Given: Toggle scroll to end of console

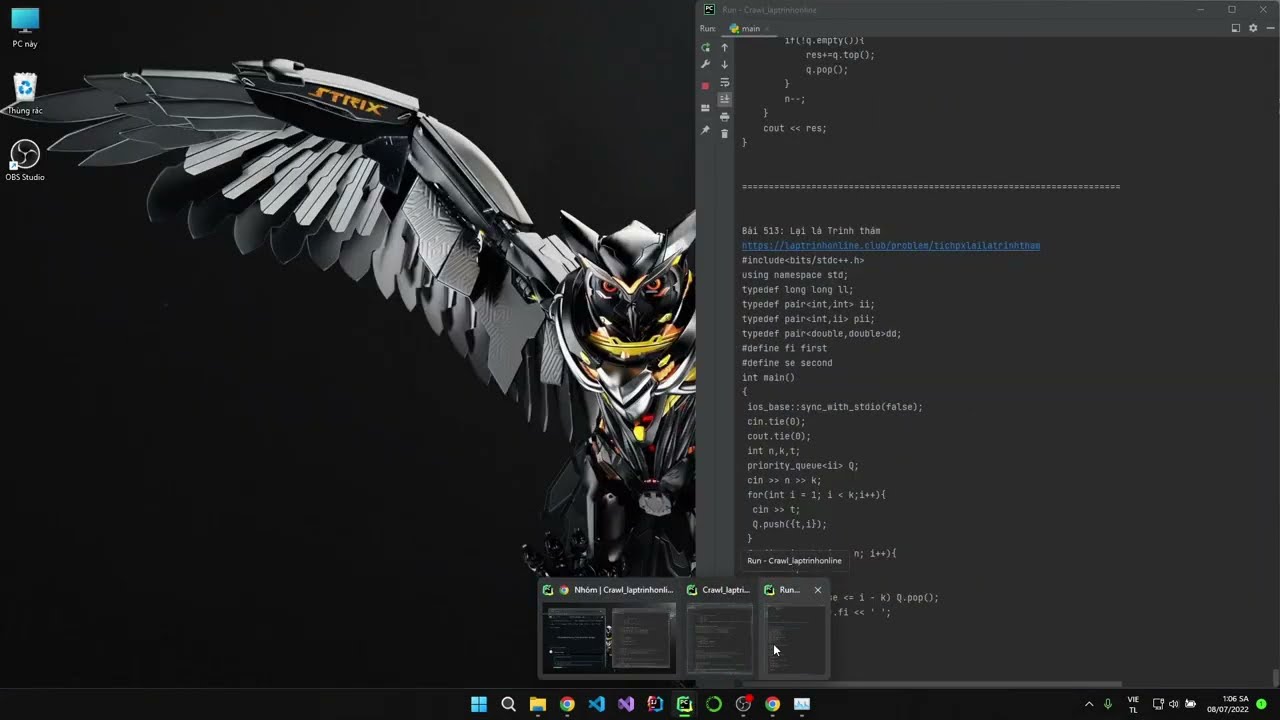Looking at the screenshot, I should [725, 99].
